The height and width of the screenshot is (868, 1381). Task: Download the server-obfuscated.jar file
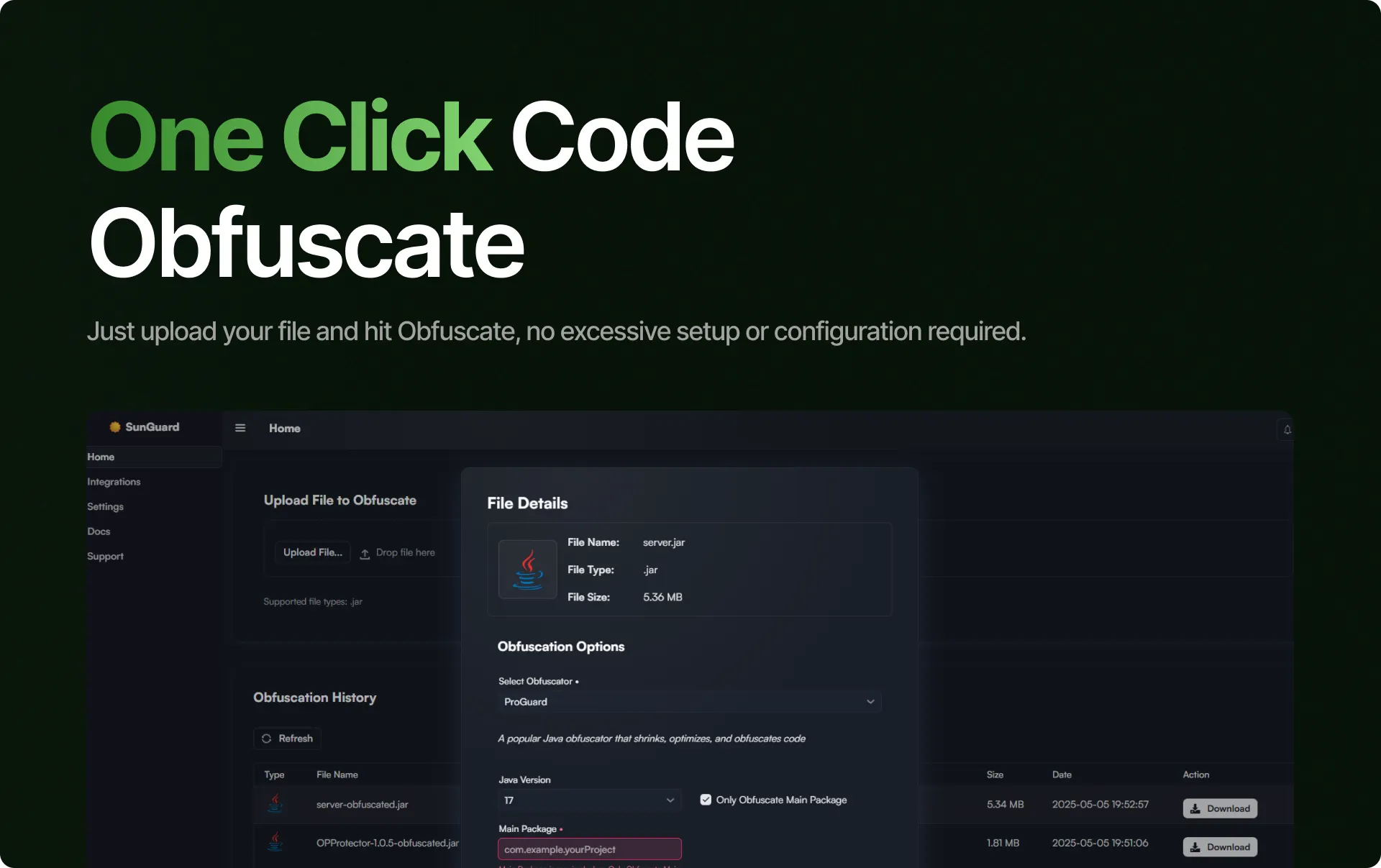click(x=1220, y=808)
